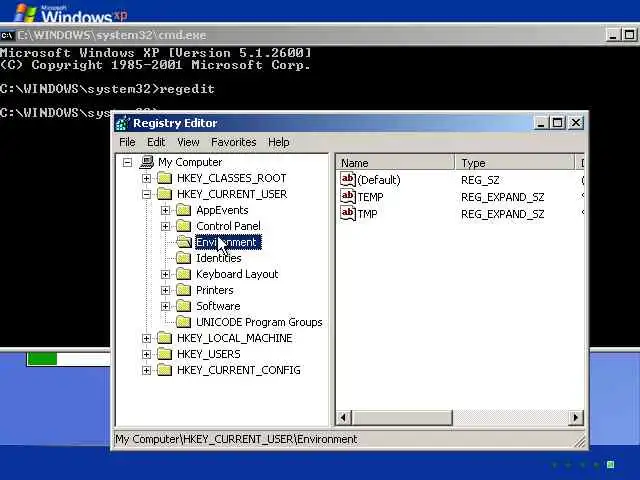Sort by the Name column header
Screen dimensions: 640x480
(x=395, y=163)
